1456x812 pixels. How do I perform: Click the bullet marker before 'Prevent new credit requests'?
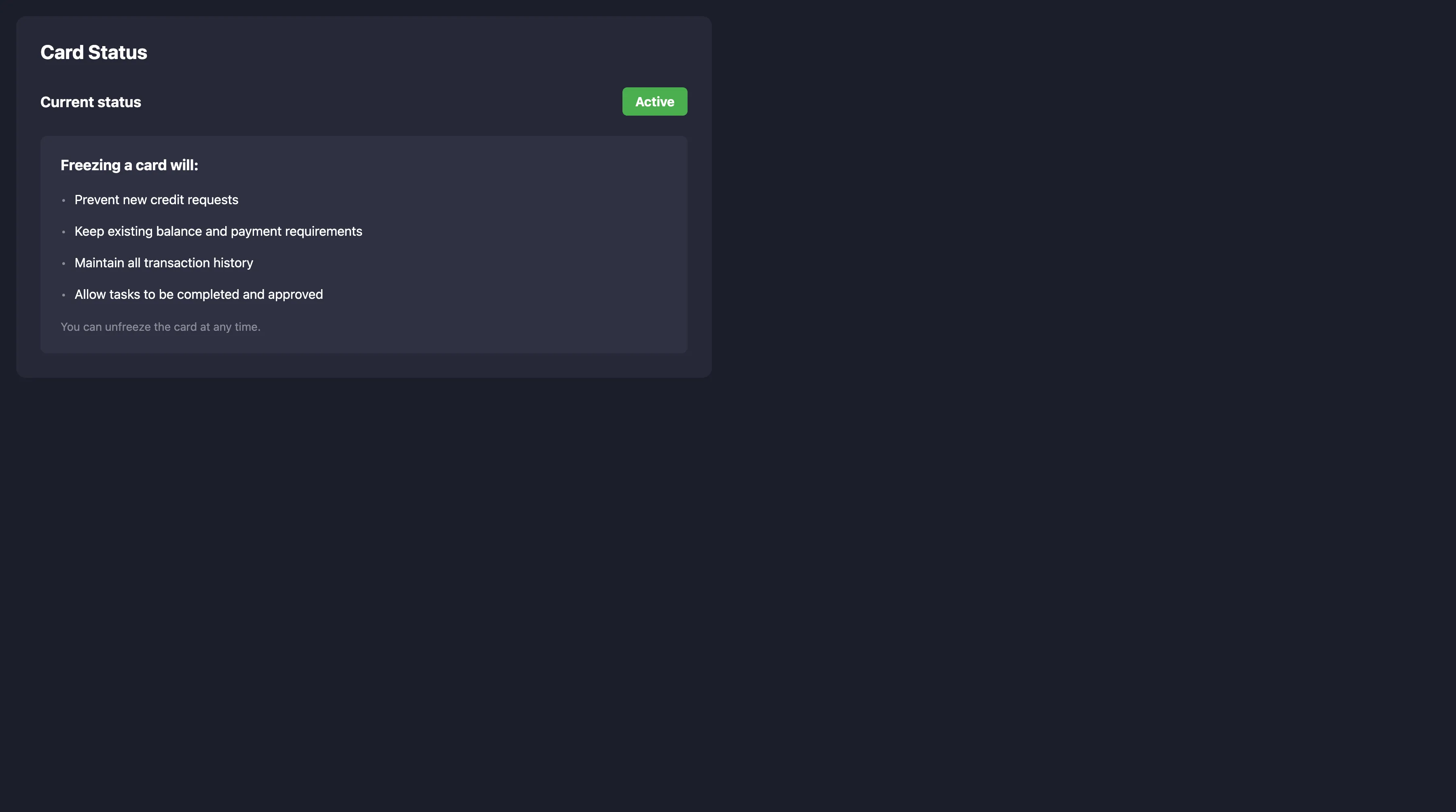64,200
